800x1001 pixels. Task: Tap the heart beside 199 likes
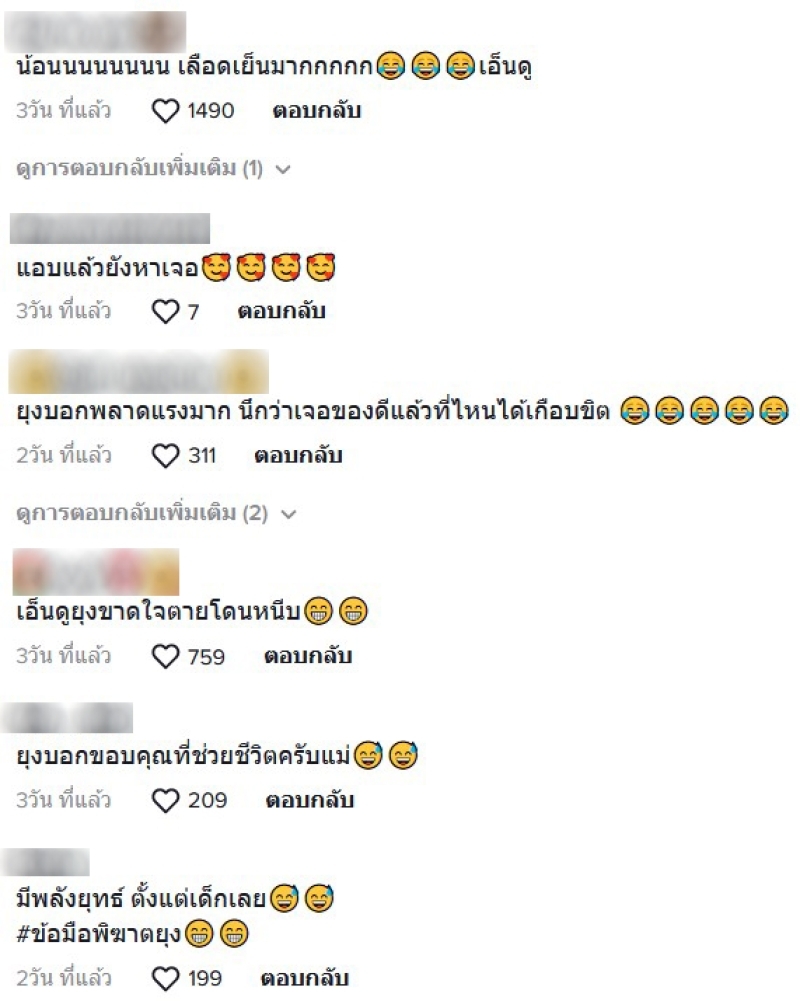(165, 979)
